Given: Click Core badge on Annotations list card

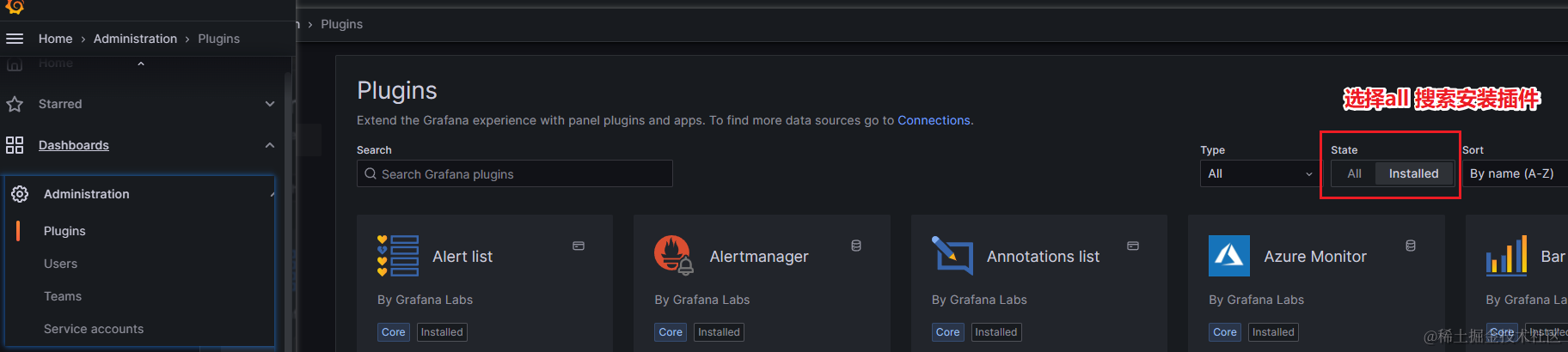Looking at the screenshot, I should click(948, 332).
